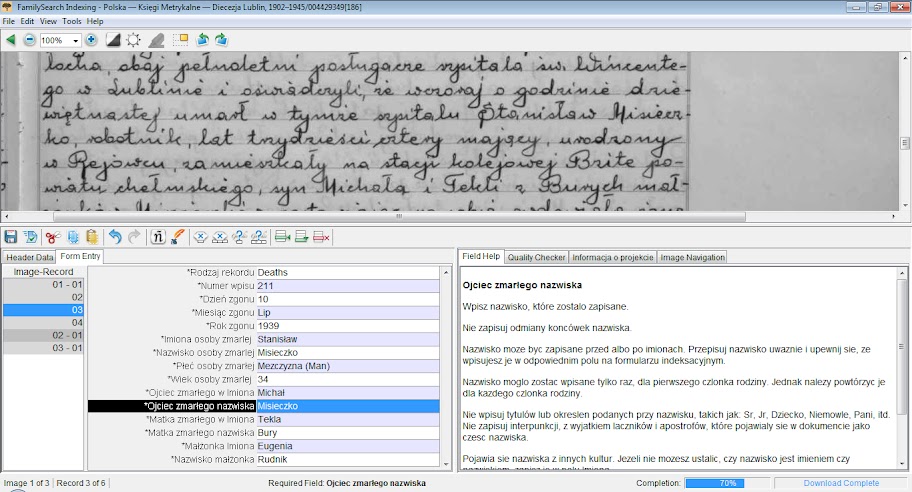Click the zoom in plus icon
Viewport: 912px width, 492px height.
click(91, 40)
